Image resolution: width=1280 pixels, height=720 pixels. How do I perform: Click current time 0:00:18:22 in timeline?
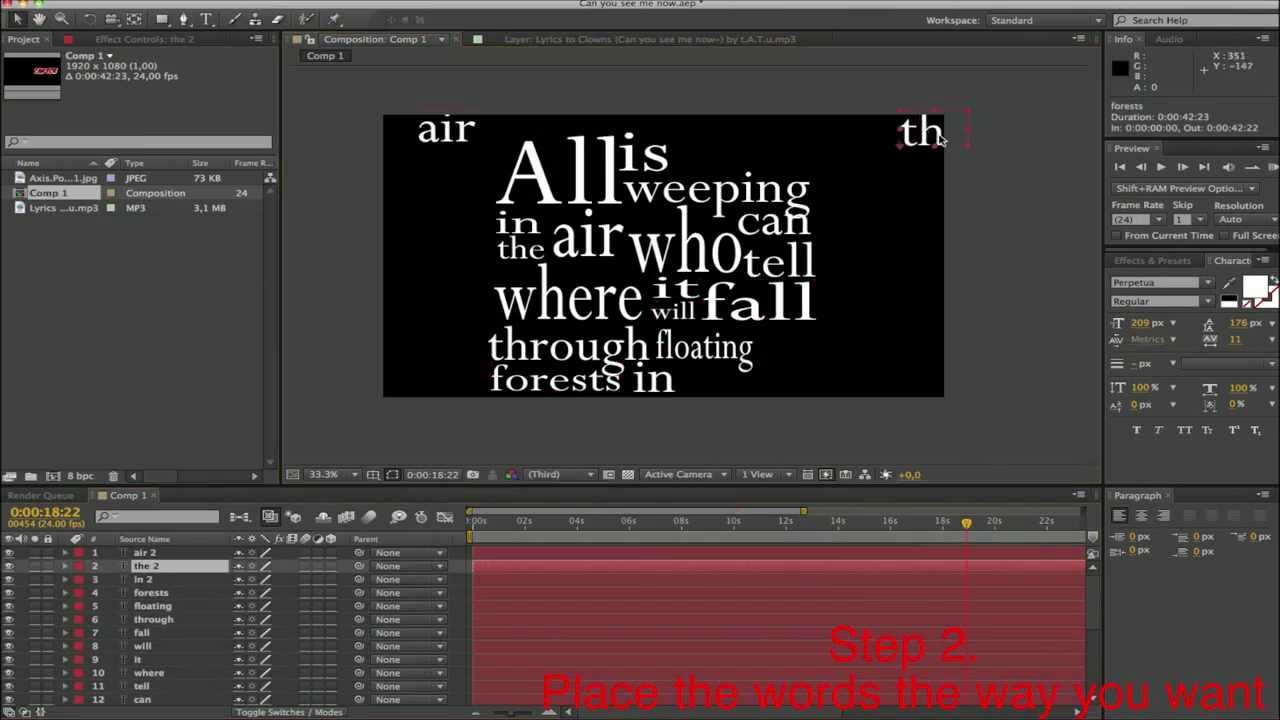44,513
